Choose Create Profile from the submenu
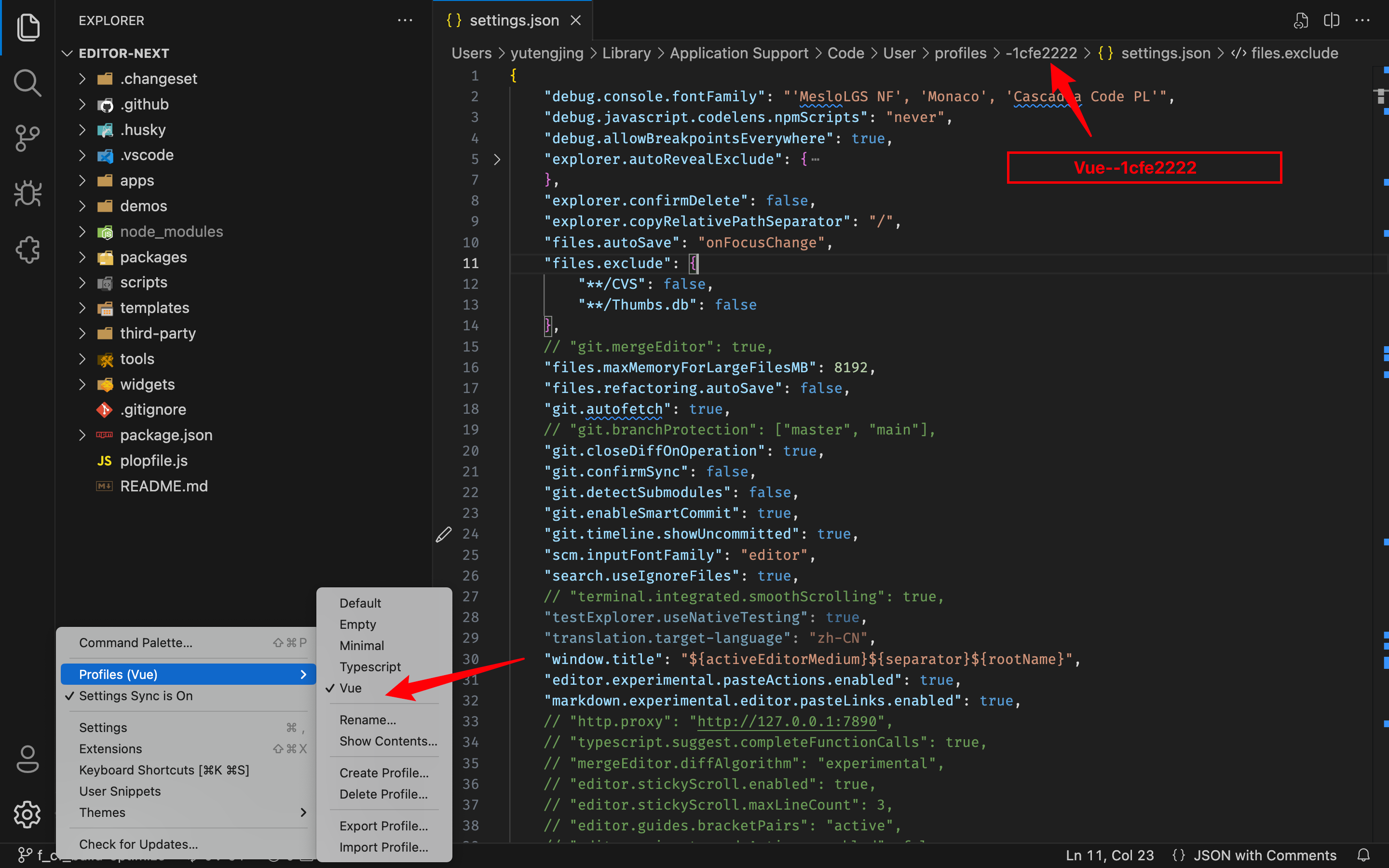Viewport: 1389px width, 868px height. pos(383,773)
